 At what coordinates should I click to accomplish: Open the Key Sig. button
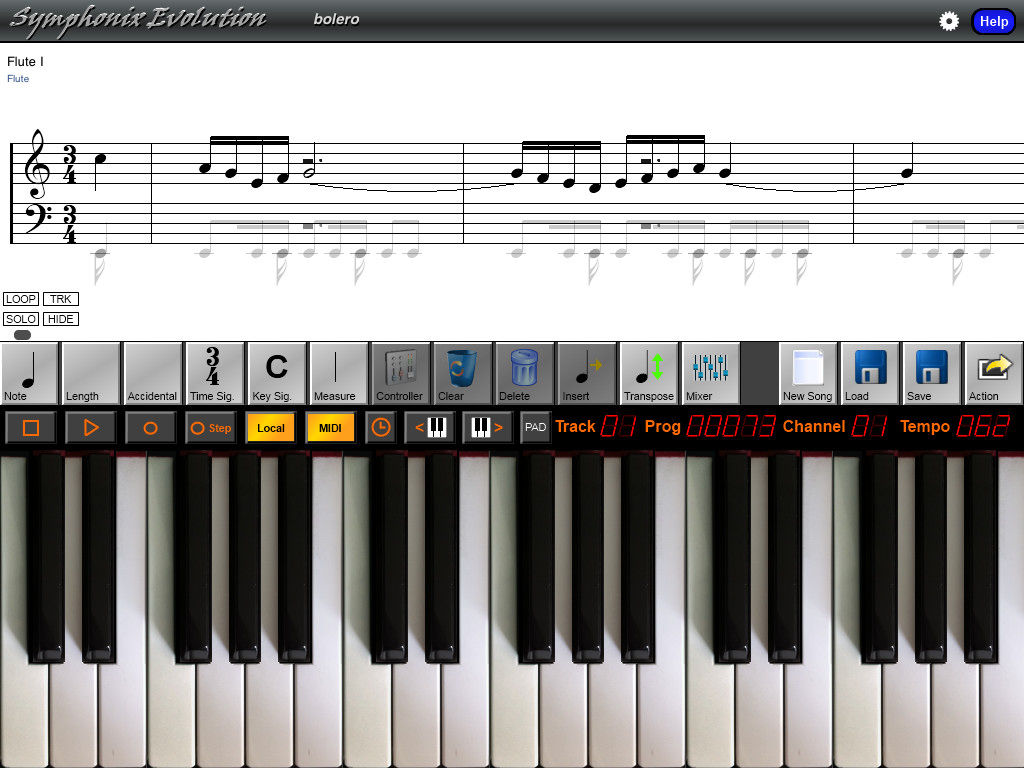coord(276,374)
